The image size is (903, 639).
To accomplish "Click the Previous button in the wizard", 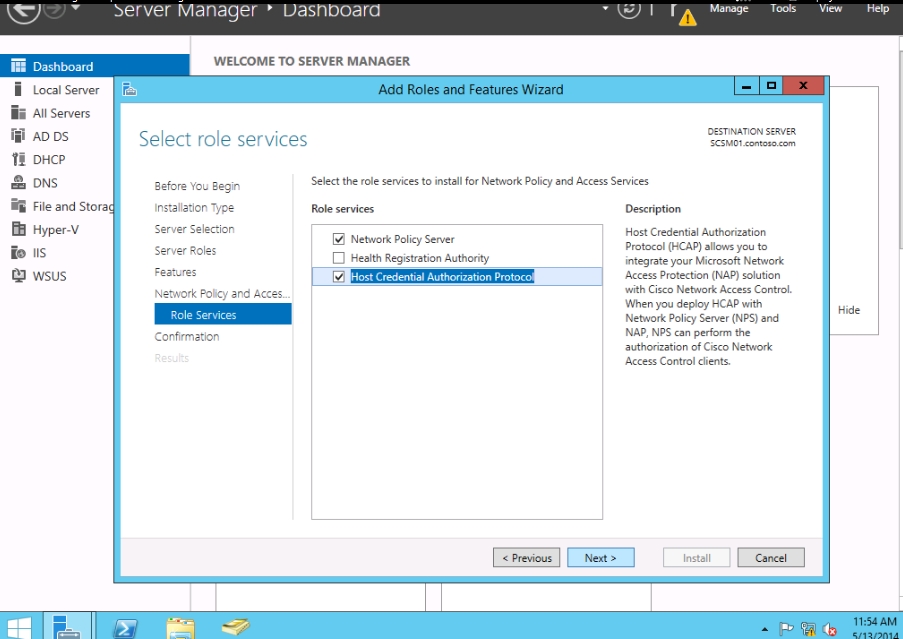I will tap(526, 558).
